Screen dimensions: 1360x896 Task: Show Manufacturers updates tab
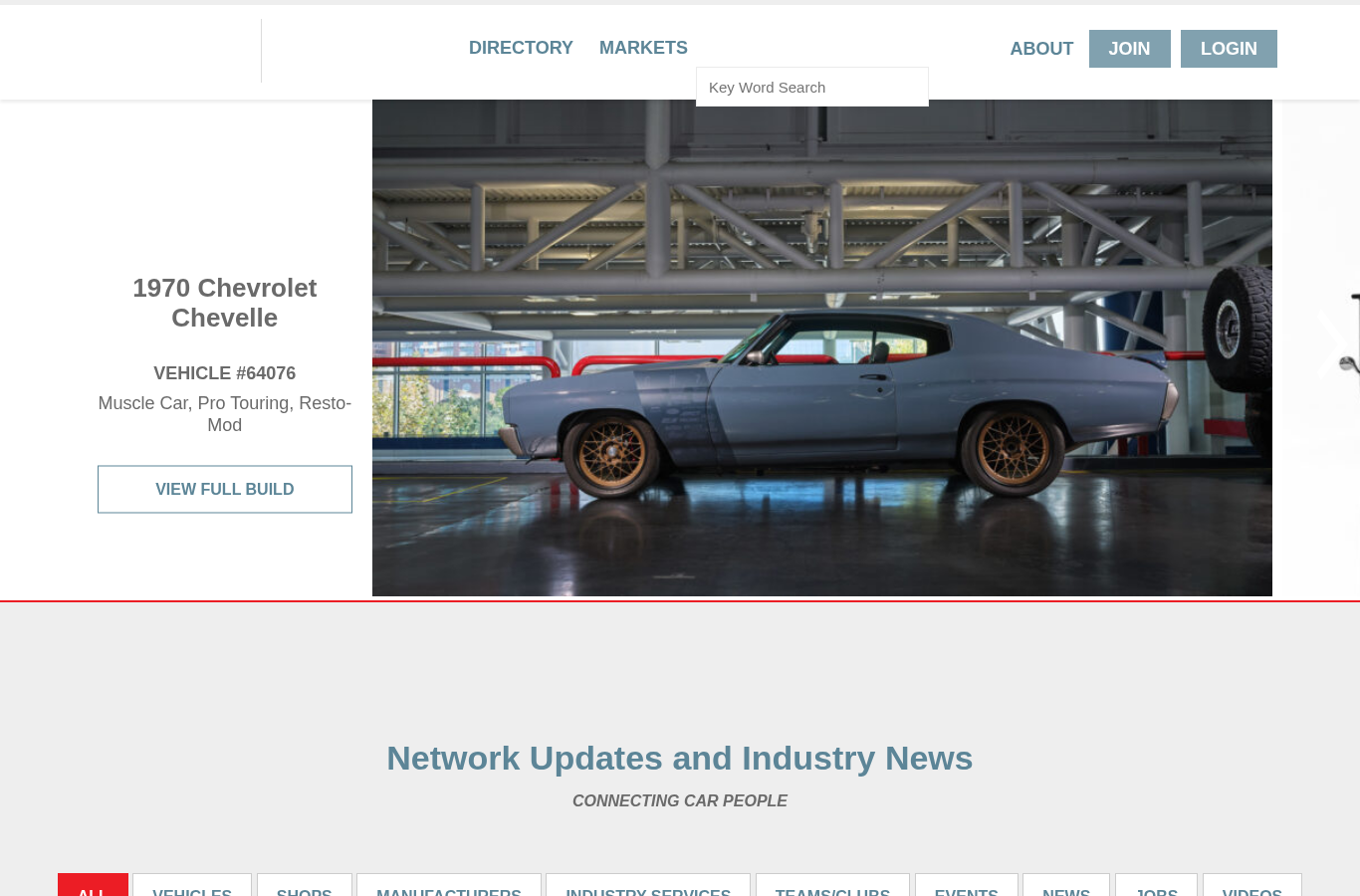tap(449, 885)
